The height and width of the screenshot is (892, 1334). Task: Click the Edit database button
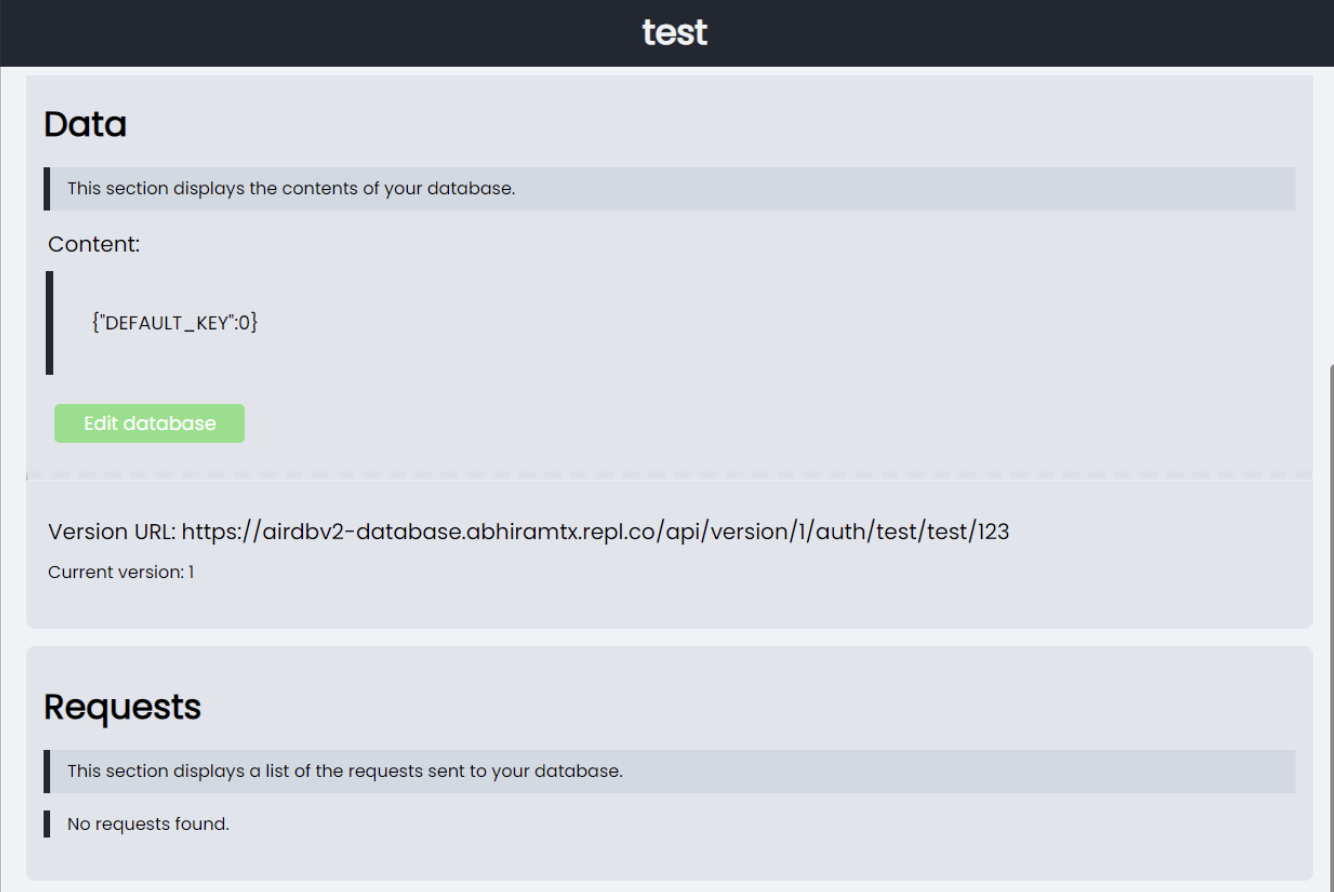[149, 422]
